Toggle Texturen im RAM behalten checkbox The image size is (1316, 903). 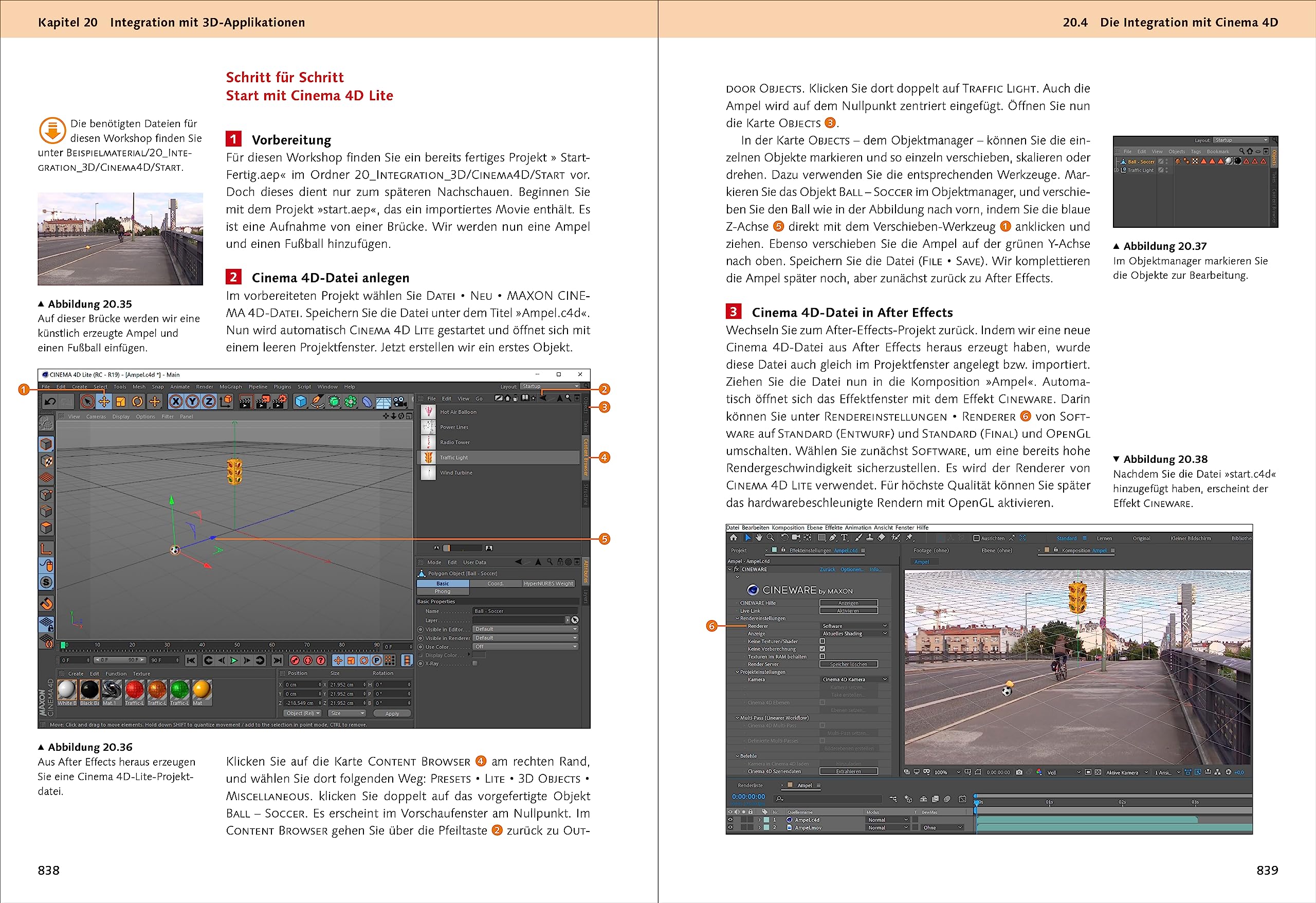click(x=822, y=657)
